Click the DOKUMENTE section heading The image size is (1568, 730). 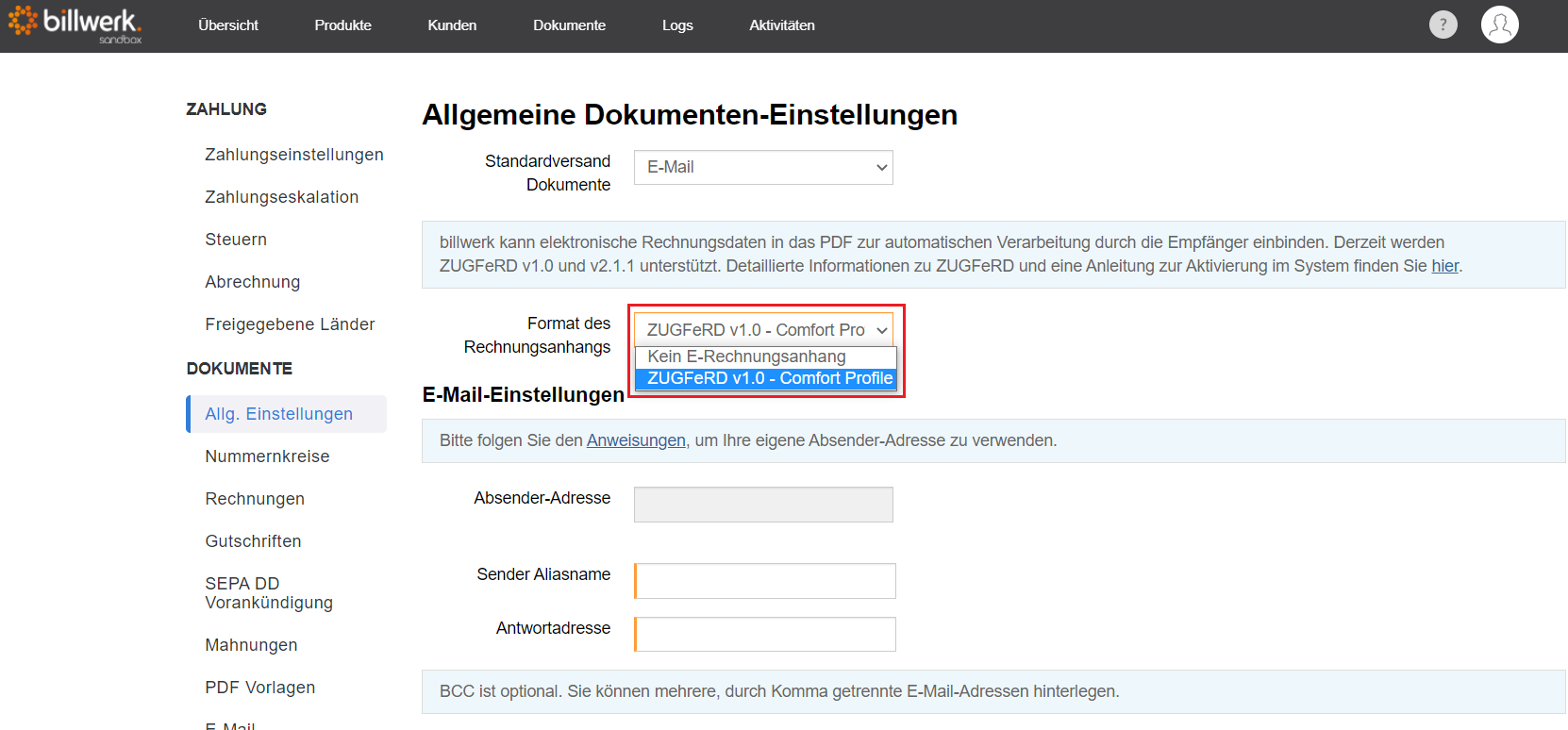[240, 369]
